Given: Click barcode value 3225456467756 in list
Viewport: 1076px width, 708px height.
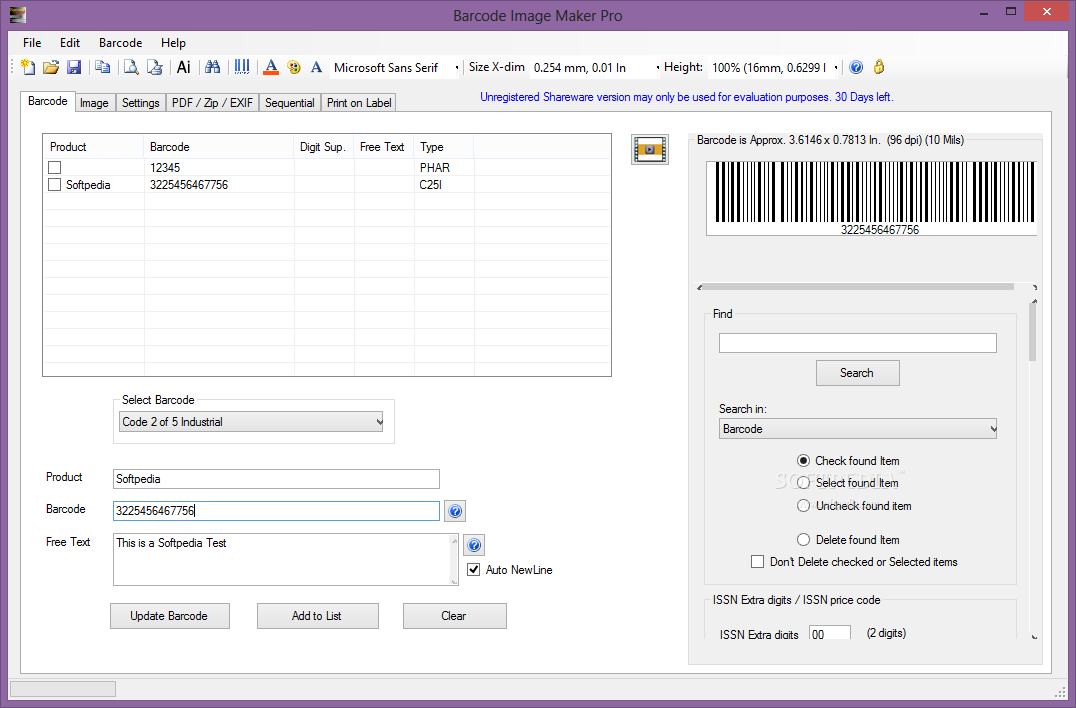Looking at the screenshot, I should (189, 185).
